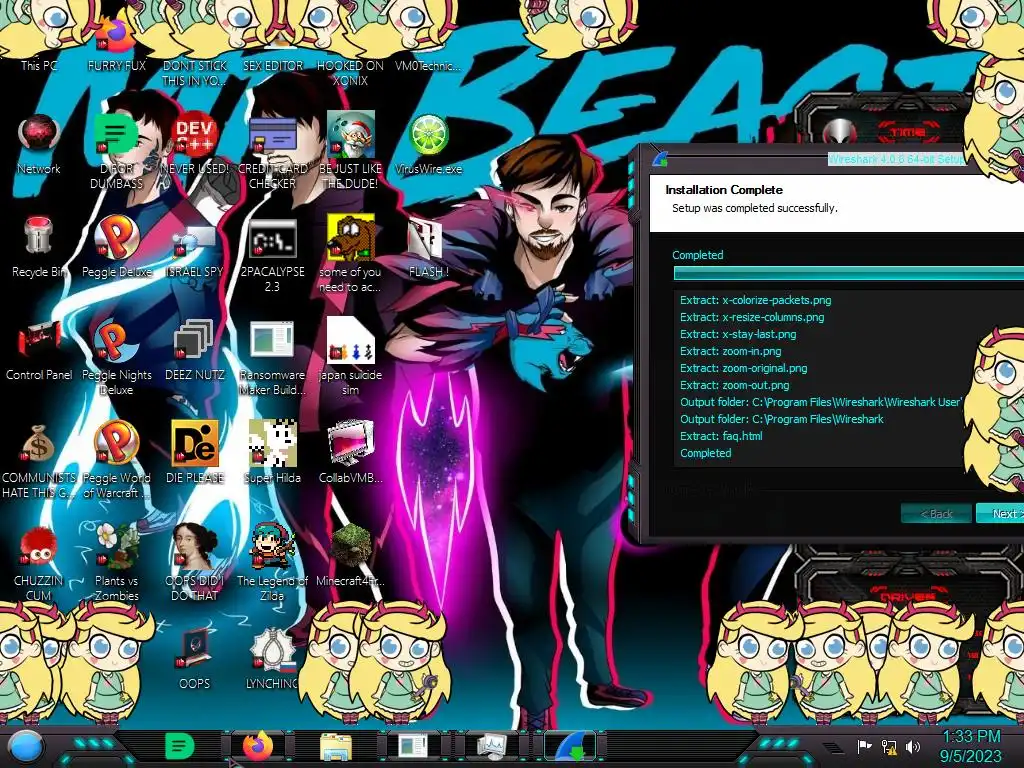Screen dimensions: 1024x768
Task: Click the Installation Complete heading
Action: coord(724,190)
